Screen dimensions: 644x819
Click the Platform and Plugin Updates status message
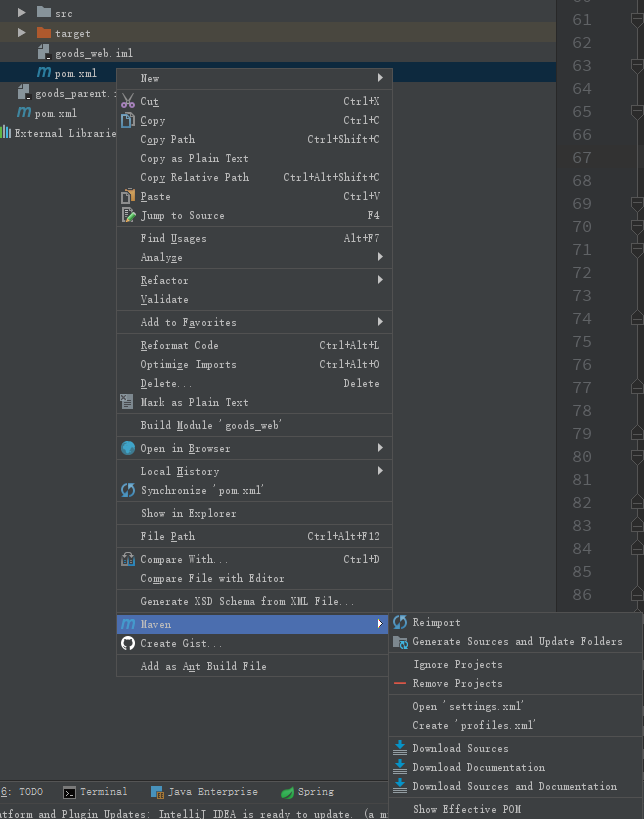click(x=194, y=813)
